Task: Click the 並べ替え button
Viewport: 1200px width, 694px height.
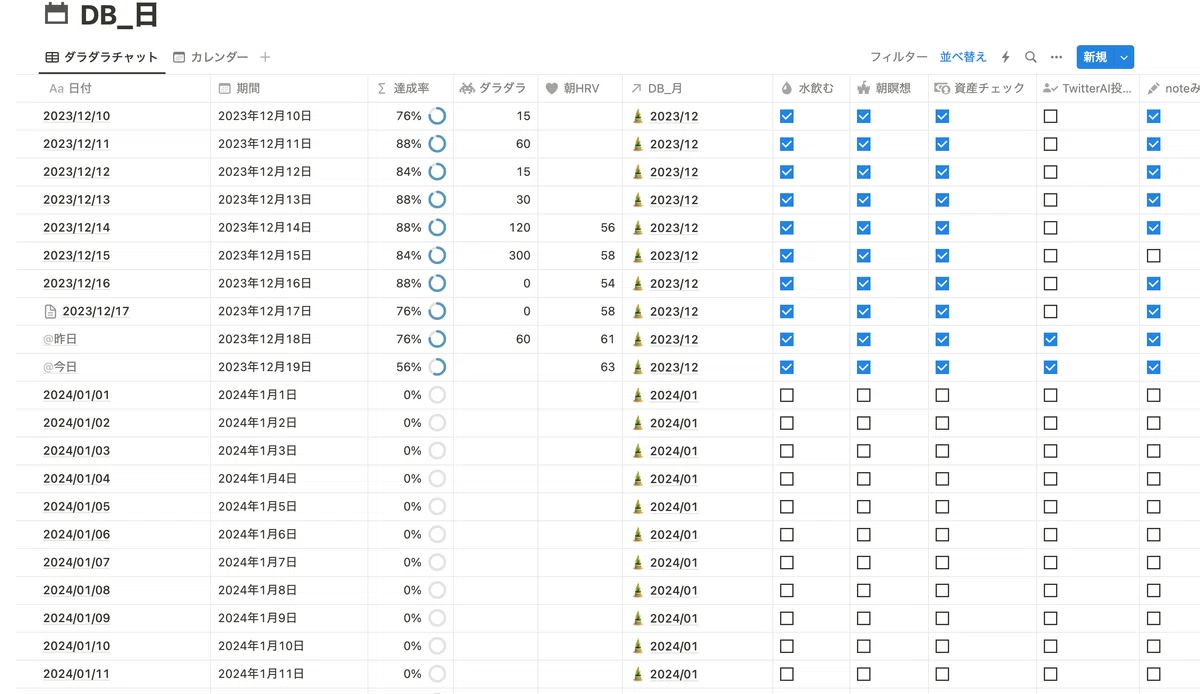Action: [x=963, y=57]
